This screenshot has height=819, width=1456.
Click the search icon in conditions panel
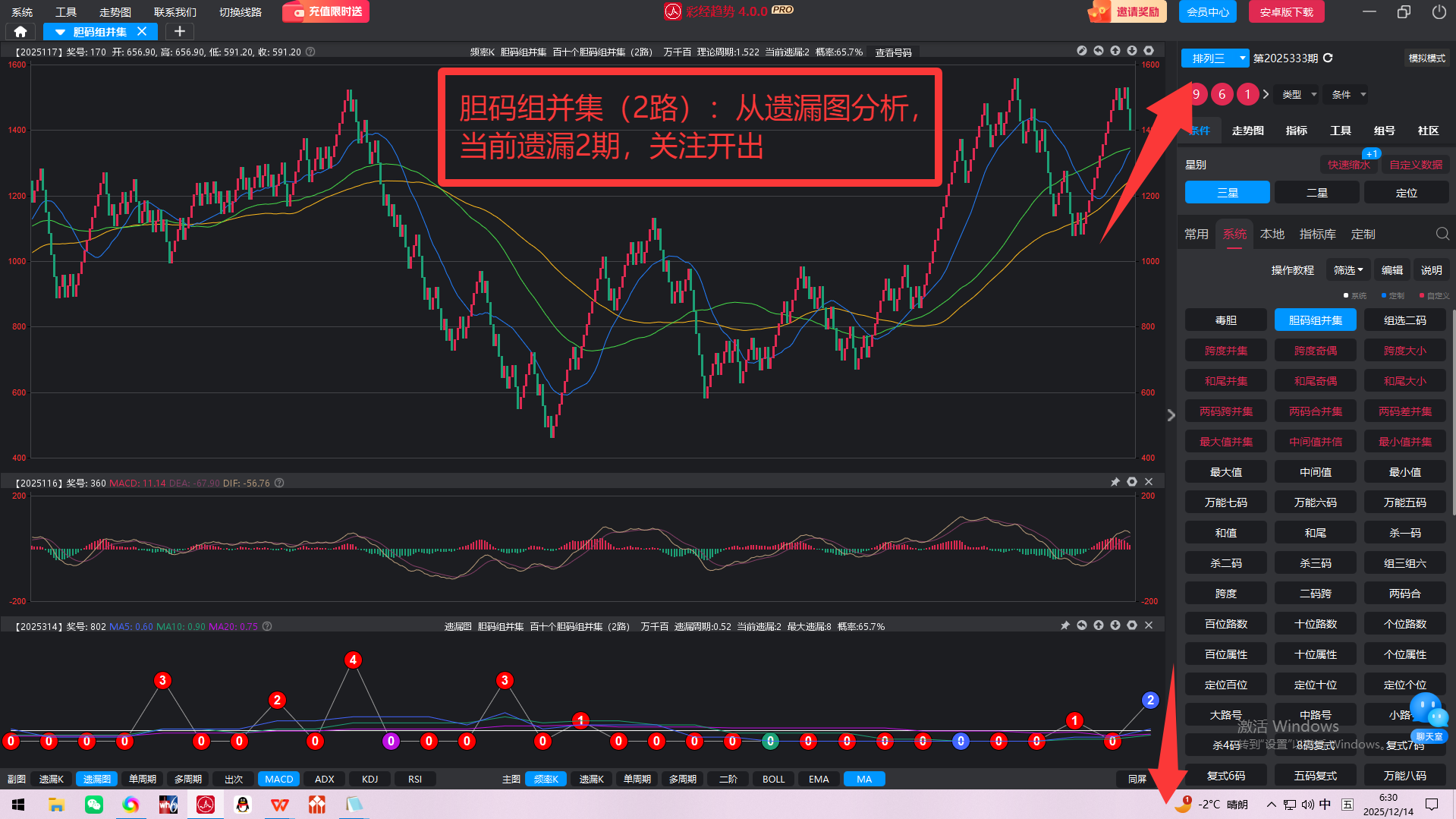tap(1442, 234)
